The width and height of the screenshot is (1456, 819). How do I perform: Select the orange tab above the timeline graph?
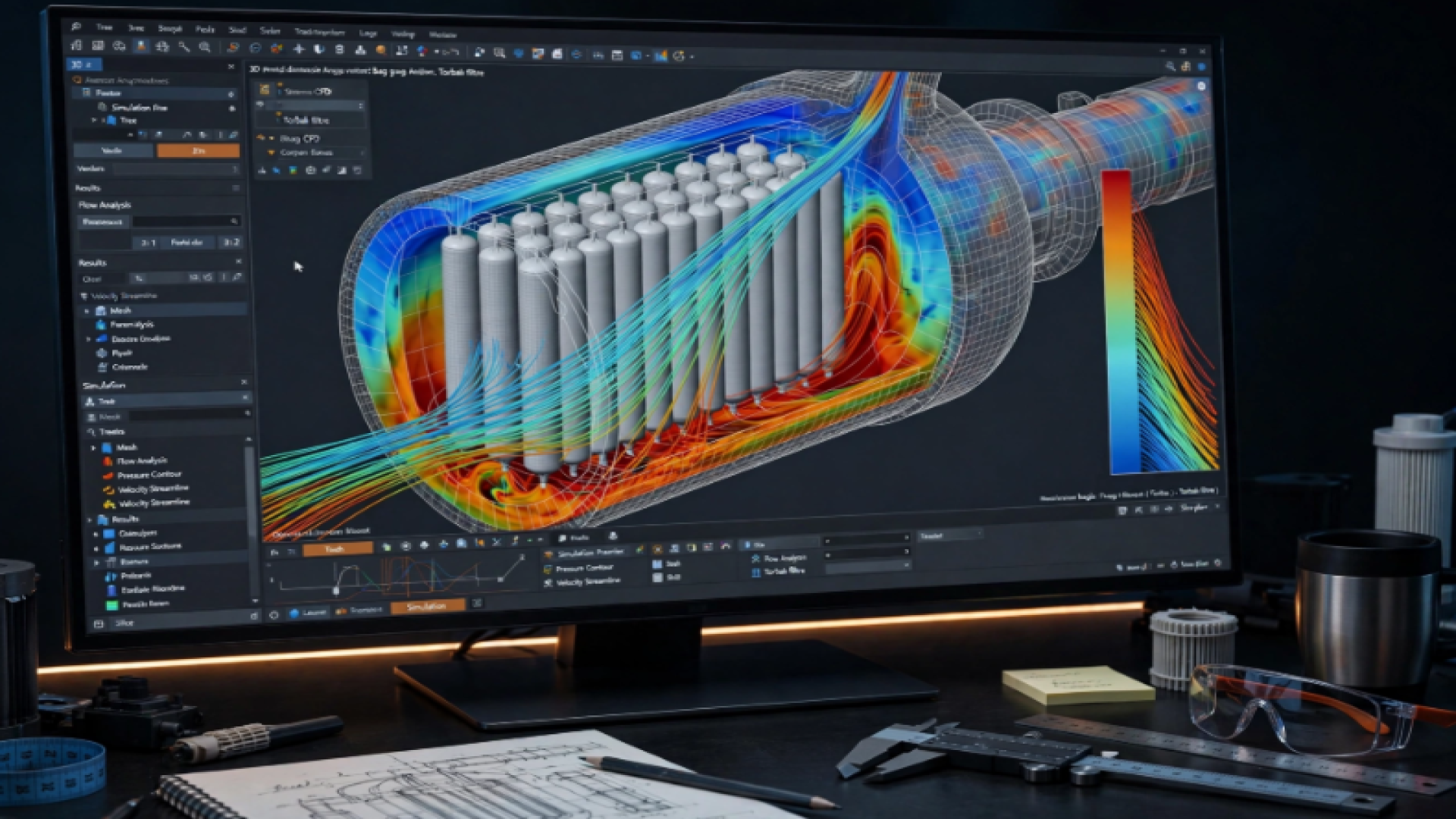(x=338, y=548)
